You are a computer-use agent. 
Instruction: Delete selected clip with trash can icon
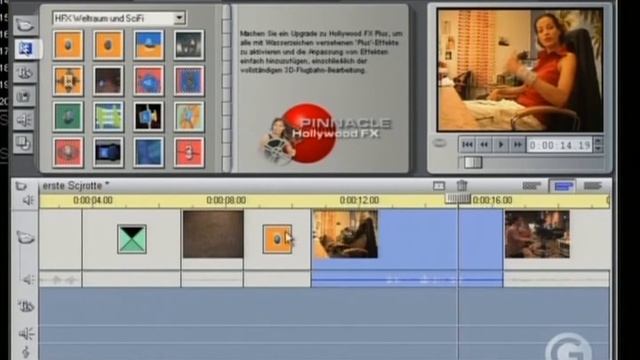pyautogui.click(x=462, y=186)
